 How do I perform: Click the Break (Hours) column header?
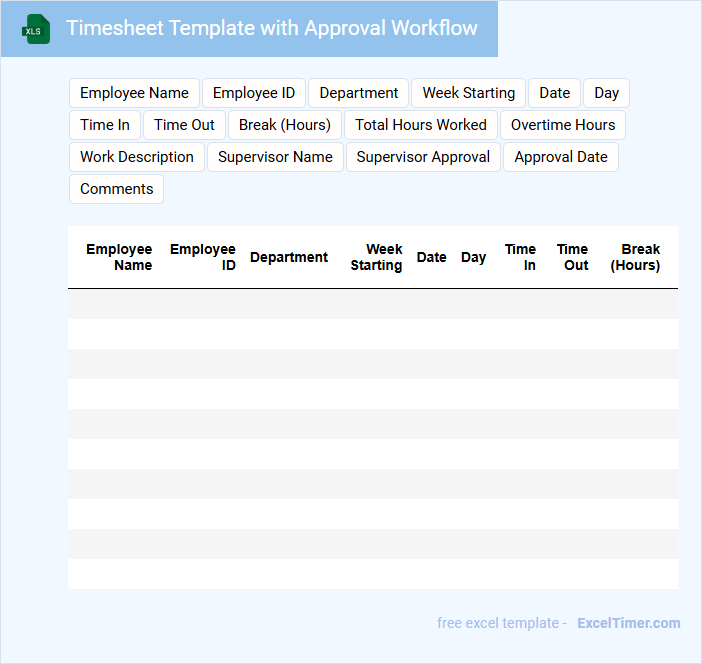(635, 257)
